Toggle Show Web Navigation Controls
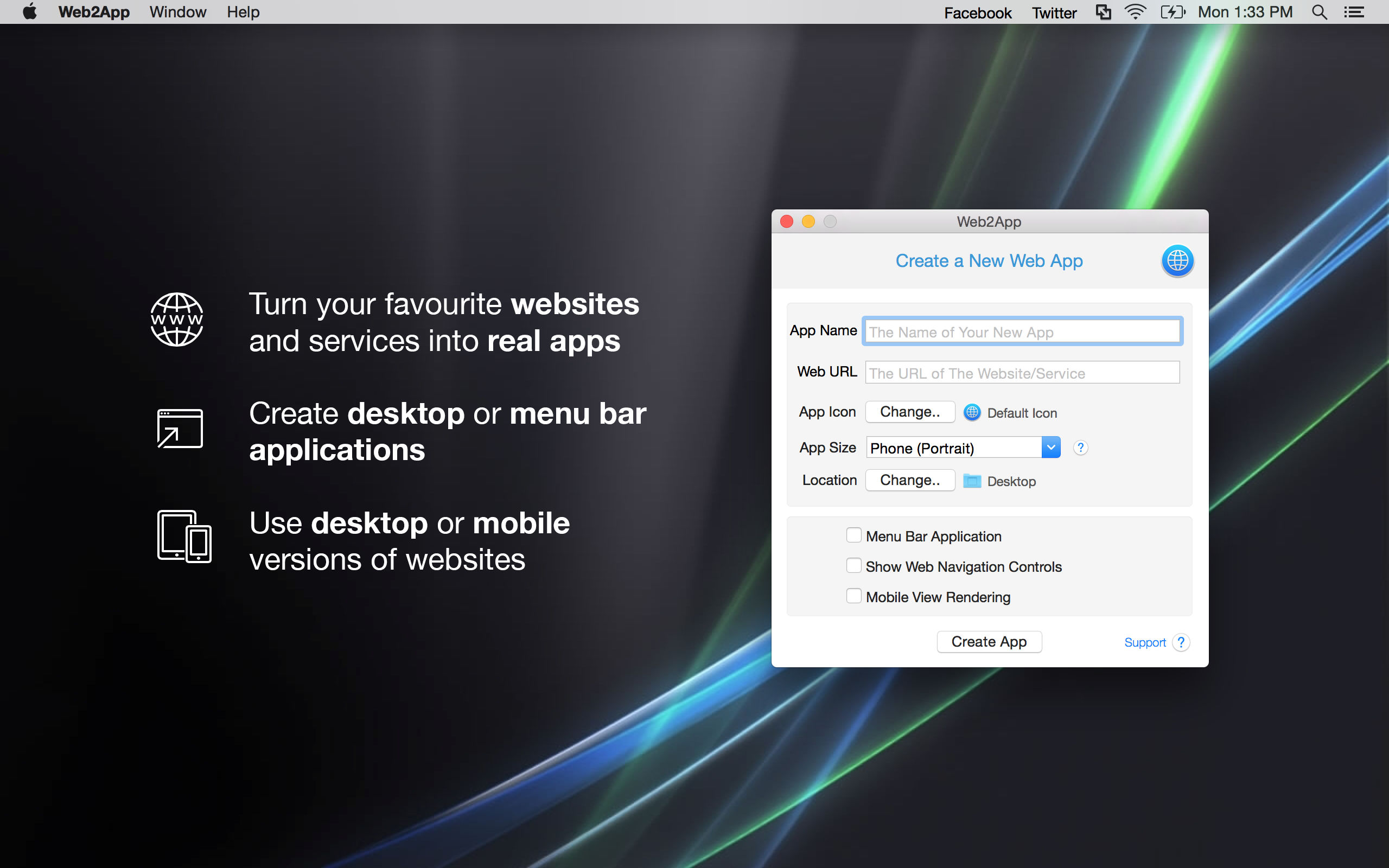1389x868 pixels. pyautogui.click(x=854, y=566)
